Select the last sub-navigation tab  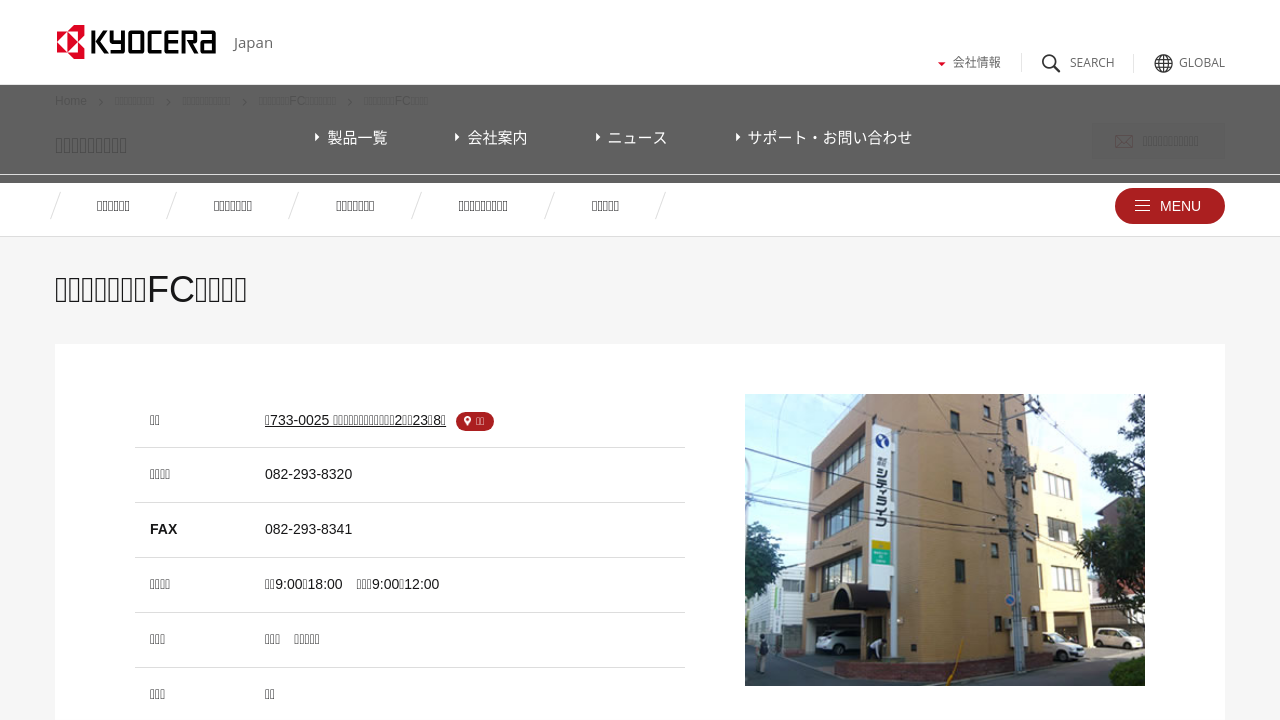click(605, 206)
